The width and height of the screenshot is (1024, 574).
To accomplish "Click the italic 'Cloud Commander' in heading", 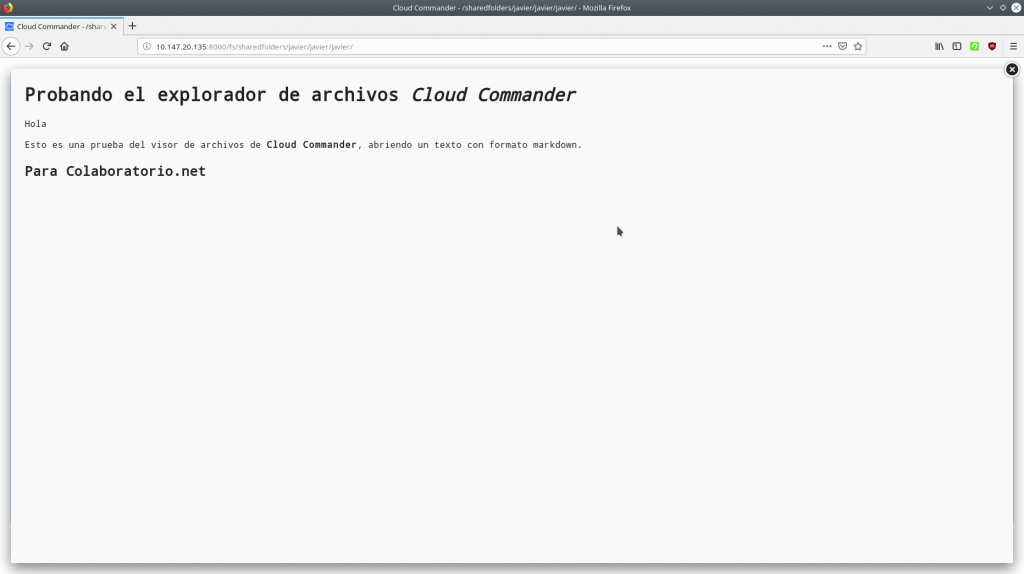I will (x=493, y=95).
